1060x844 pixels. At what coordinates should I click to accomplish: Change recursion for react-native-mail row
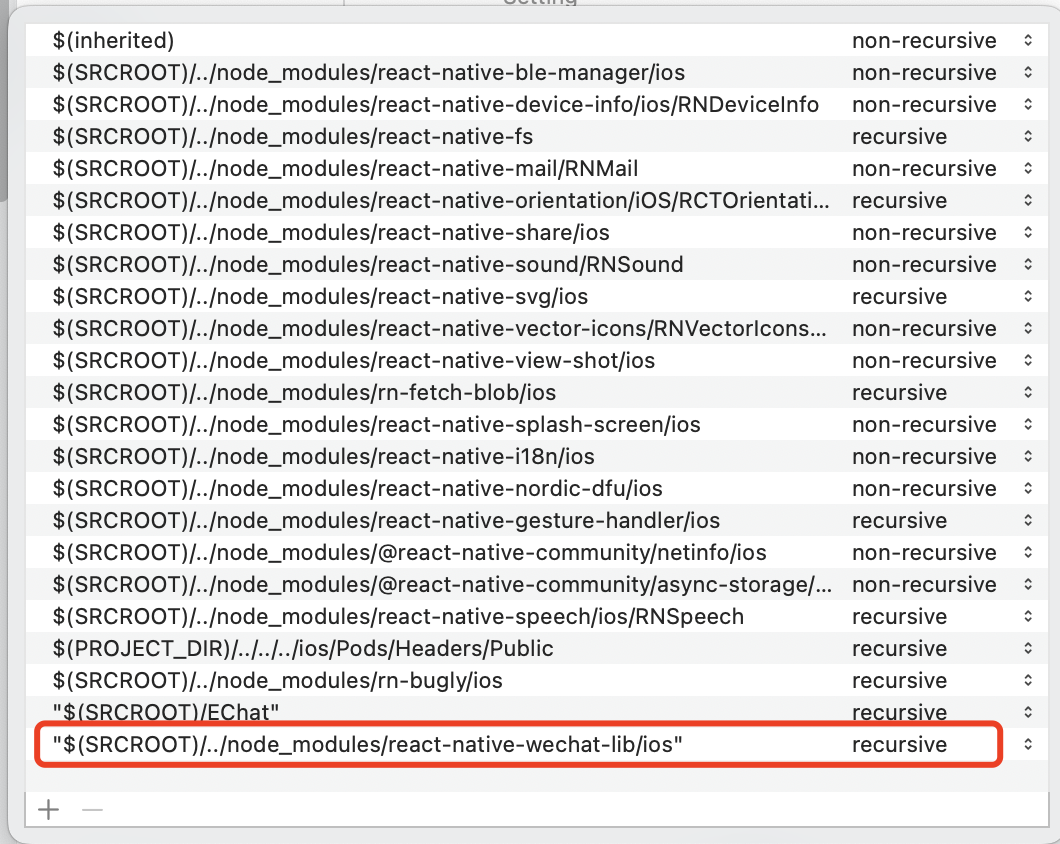coord(1028,168)
